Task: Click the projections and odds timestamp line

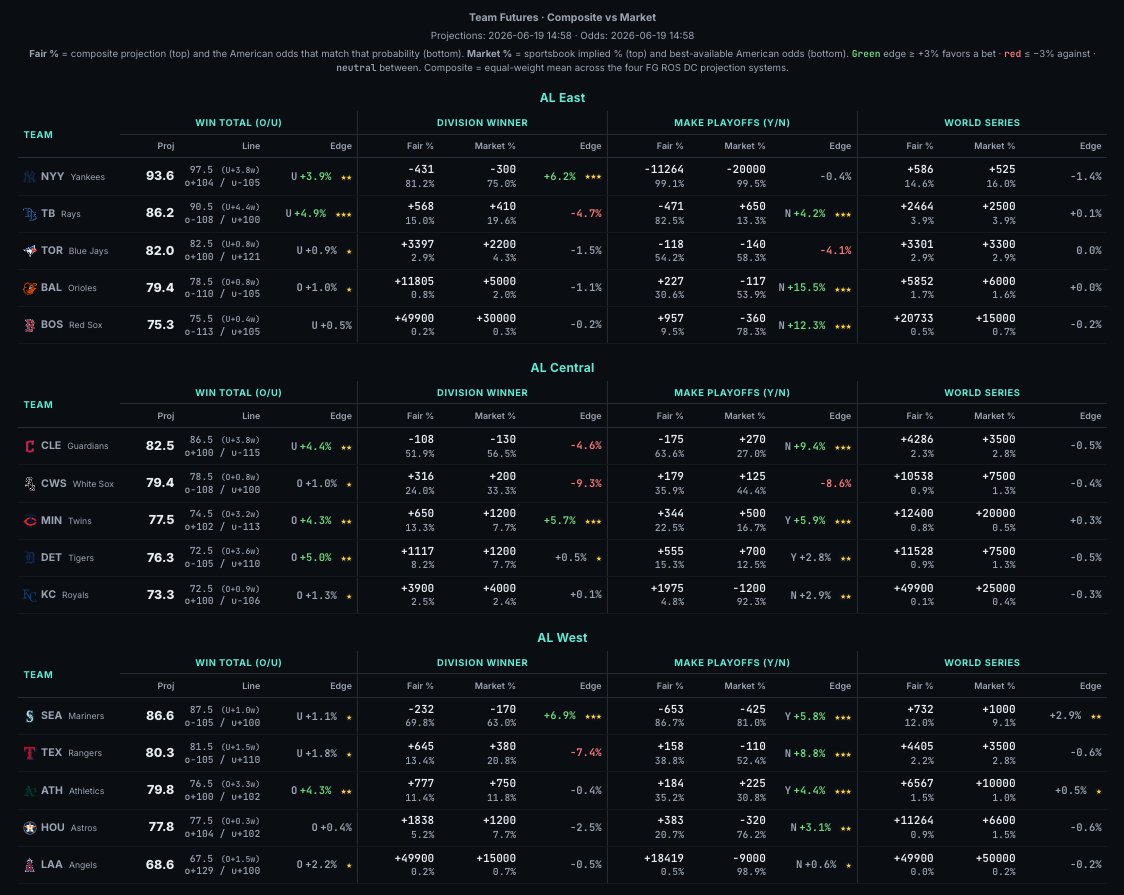Action: click(x=562, y=35)
